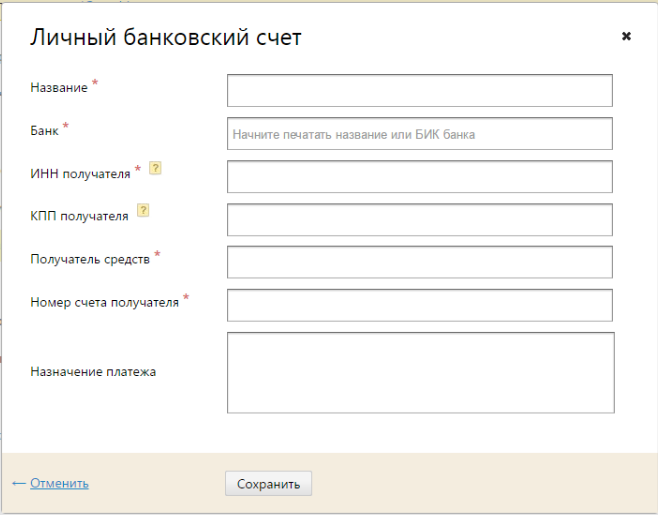Click the Номер счета получателя label

105,302
